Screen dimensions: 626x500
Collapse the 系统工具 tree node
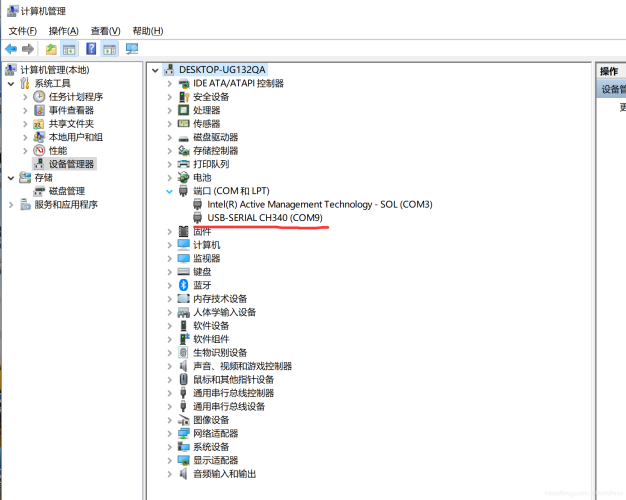(x=11, y=83)
